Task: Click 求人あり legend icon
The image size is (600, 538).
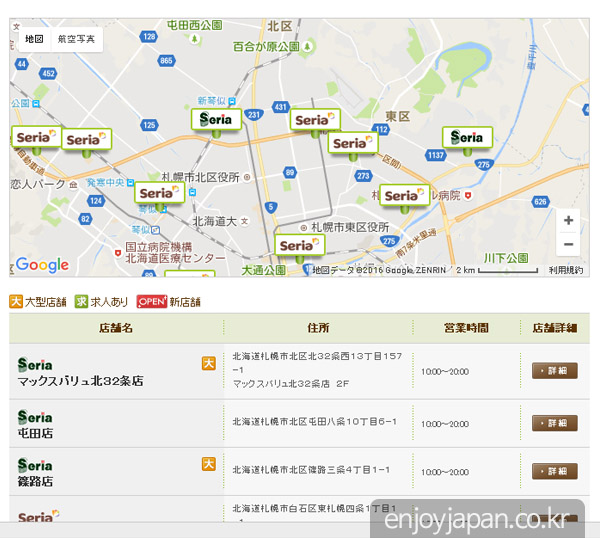Action: 81,302
